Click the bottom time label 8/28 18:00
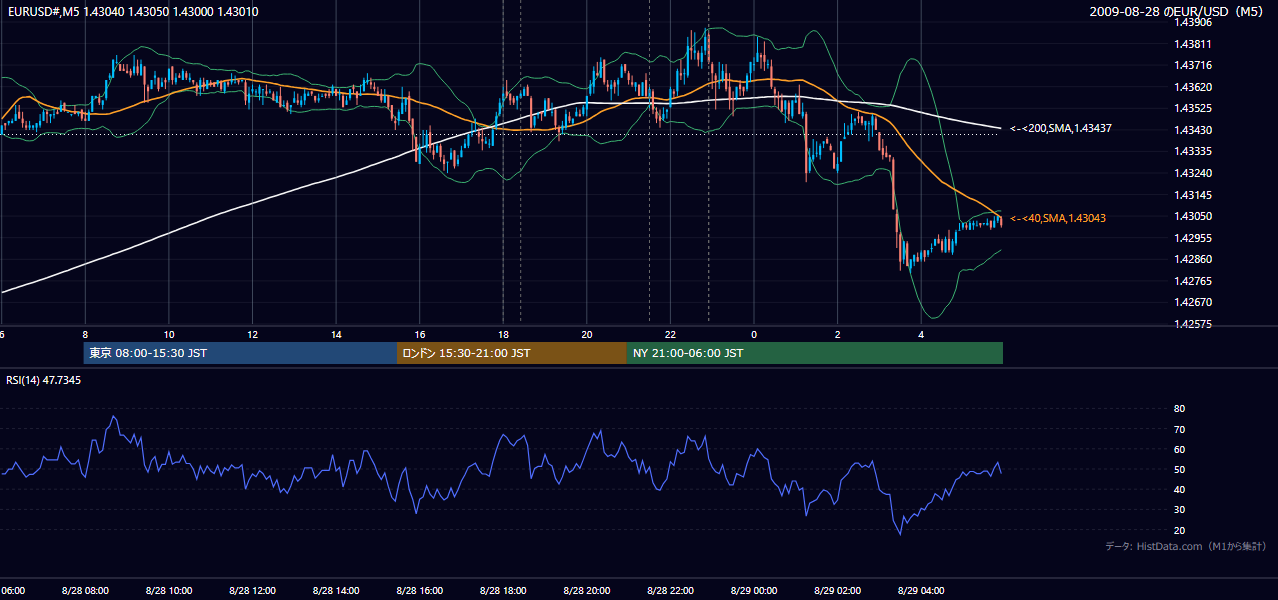This screenshot has height=600, width=1278. pyautogui.click(x=503, y=590)
